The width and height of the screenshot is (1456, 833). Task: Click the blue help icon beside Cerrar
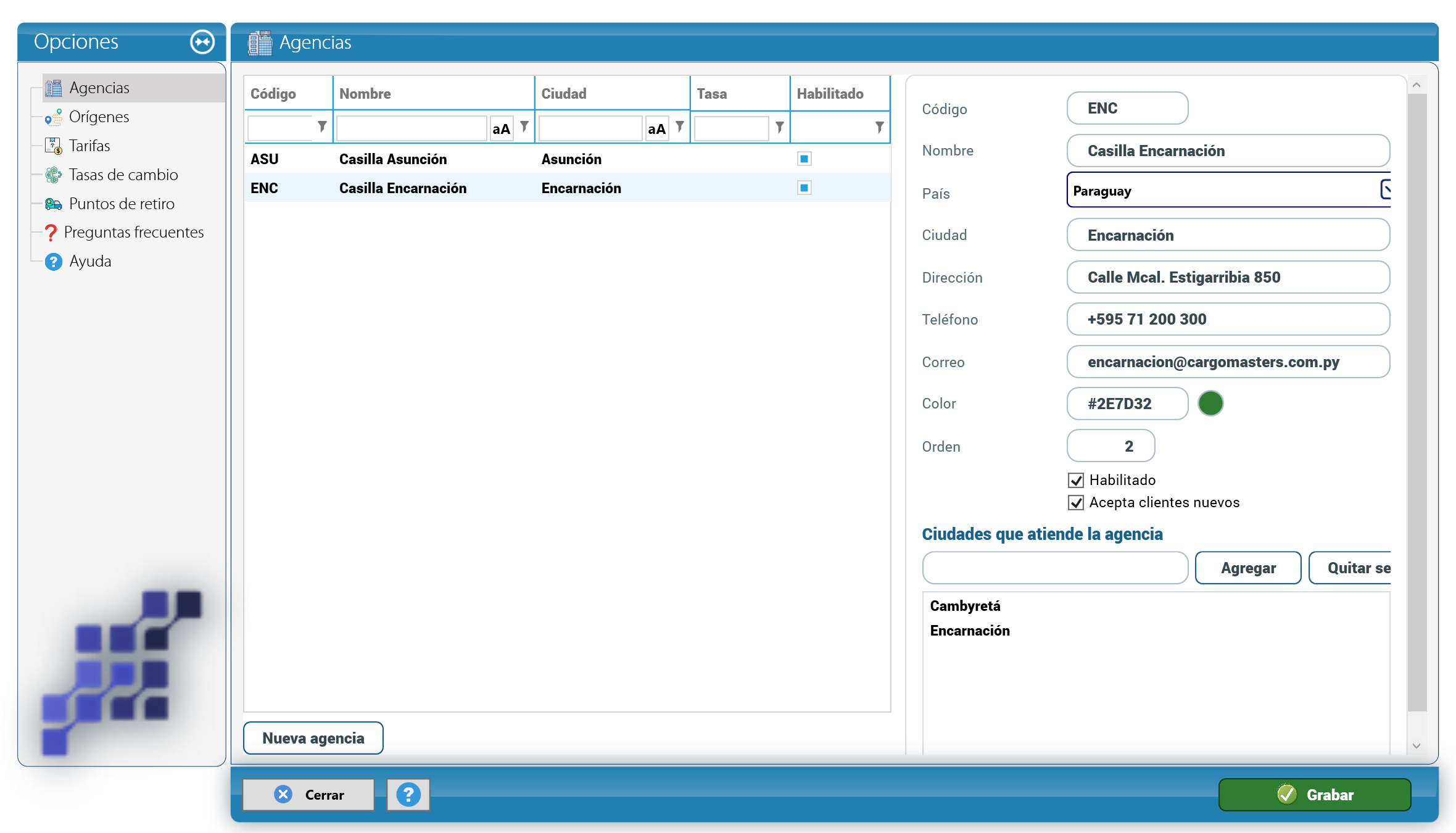(x=408, y=795)
